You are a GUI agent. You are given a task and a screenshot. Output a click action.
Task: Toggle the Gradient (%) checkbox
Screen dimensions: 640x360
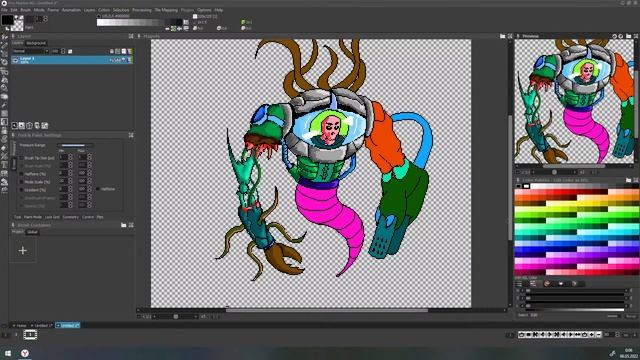(x=21, y=189)
